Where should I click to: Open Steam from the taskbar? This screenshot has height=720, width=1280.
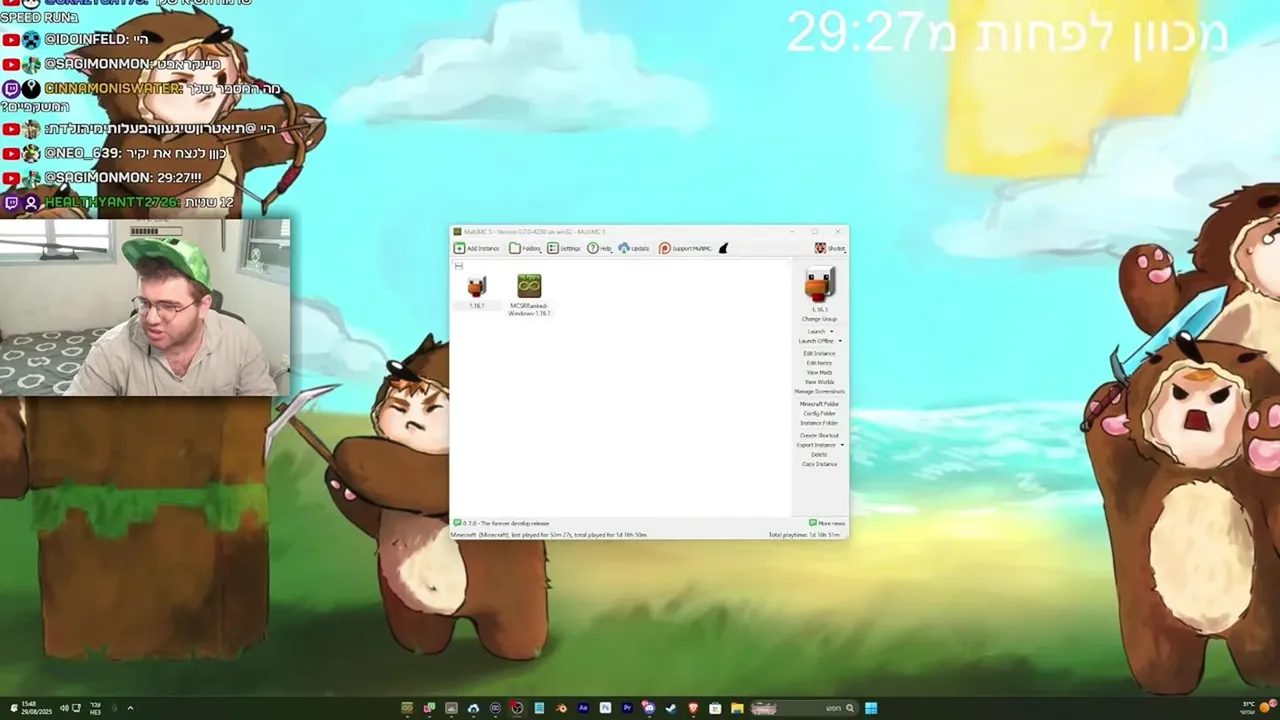point(671,708)
